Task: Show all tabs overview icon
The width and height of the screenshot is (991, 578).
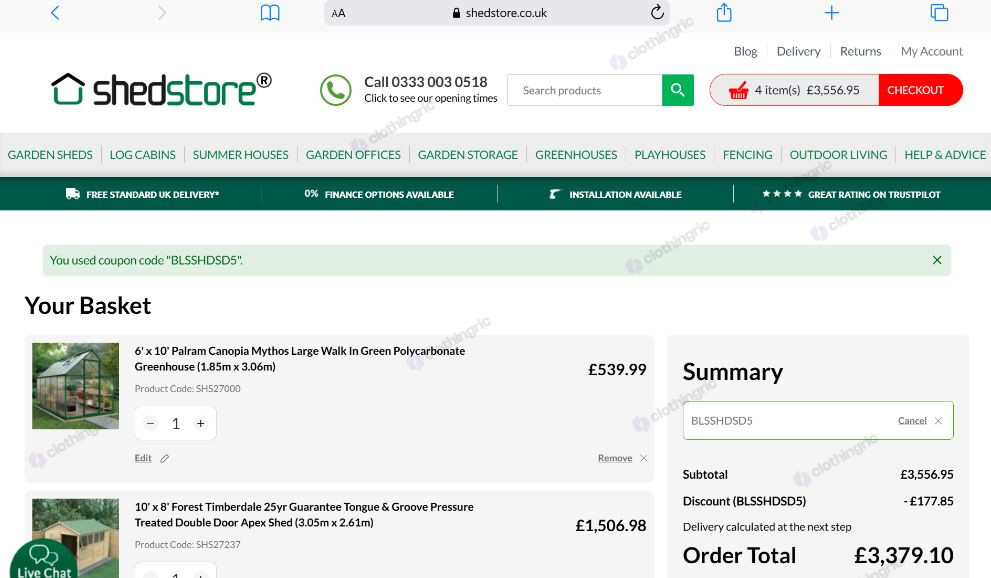Action: point(939,13)
